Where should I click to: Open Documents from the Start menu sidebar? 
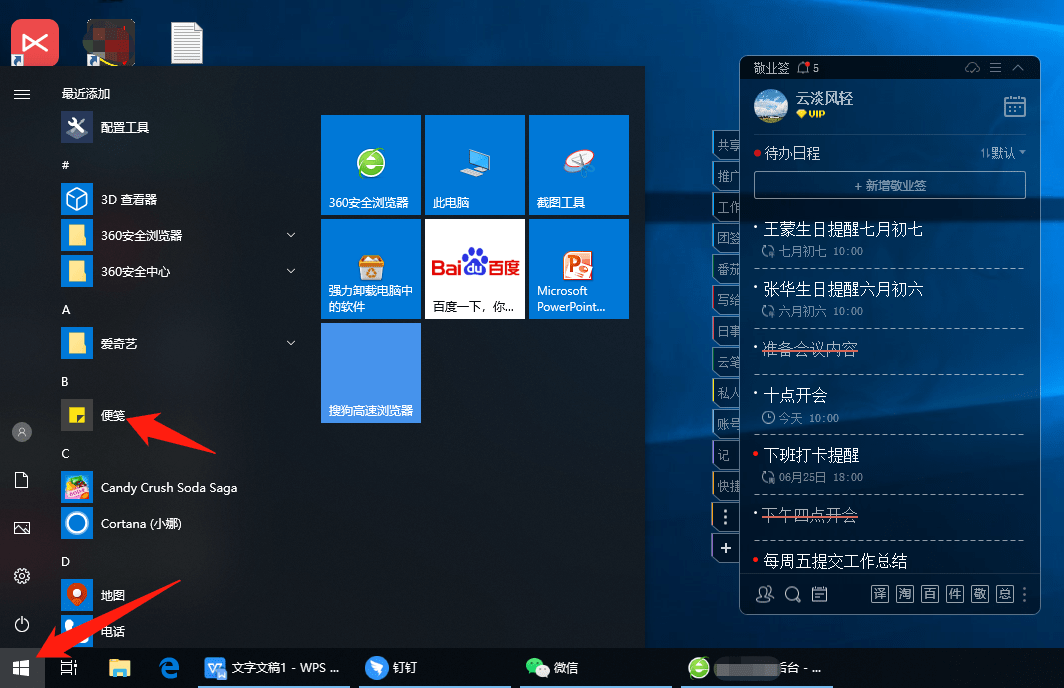[22, 480]
